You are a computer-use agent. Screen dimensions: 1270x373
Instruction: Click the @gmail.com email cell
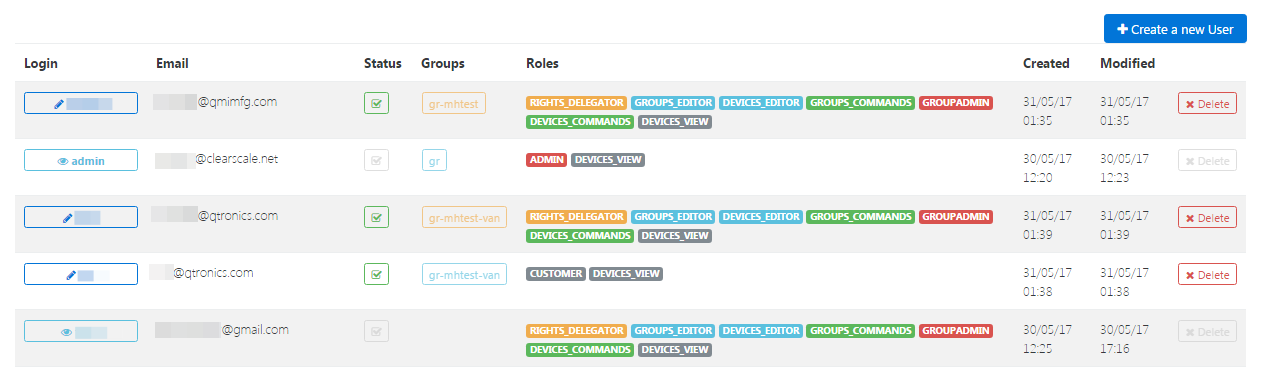tap(222, 329)
